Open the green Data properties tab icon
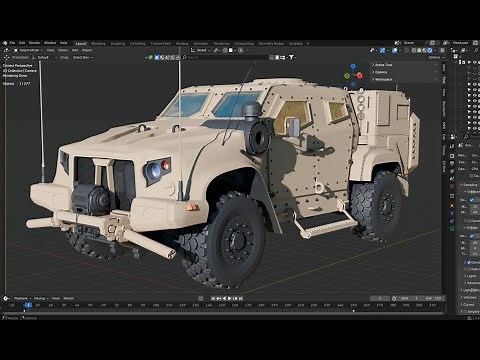The image size is (480, 360). point(452,229)
